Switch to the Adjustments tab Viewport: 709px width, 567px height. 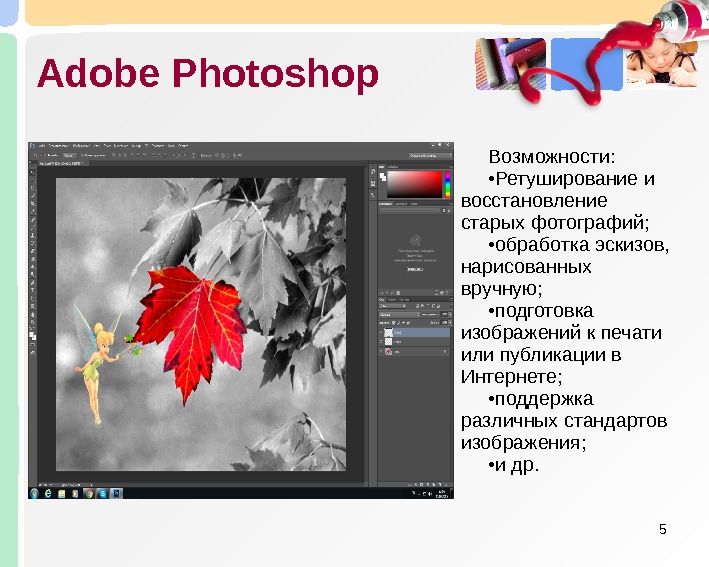click(401, 204)
